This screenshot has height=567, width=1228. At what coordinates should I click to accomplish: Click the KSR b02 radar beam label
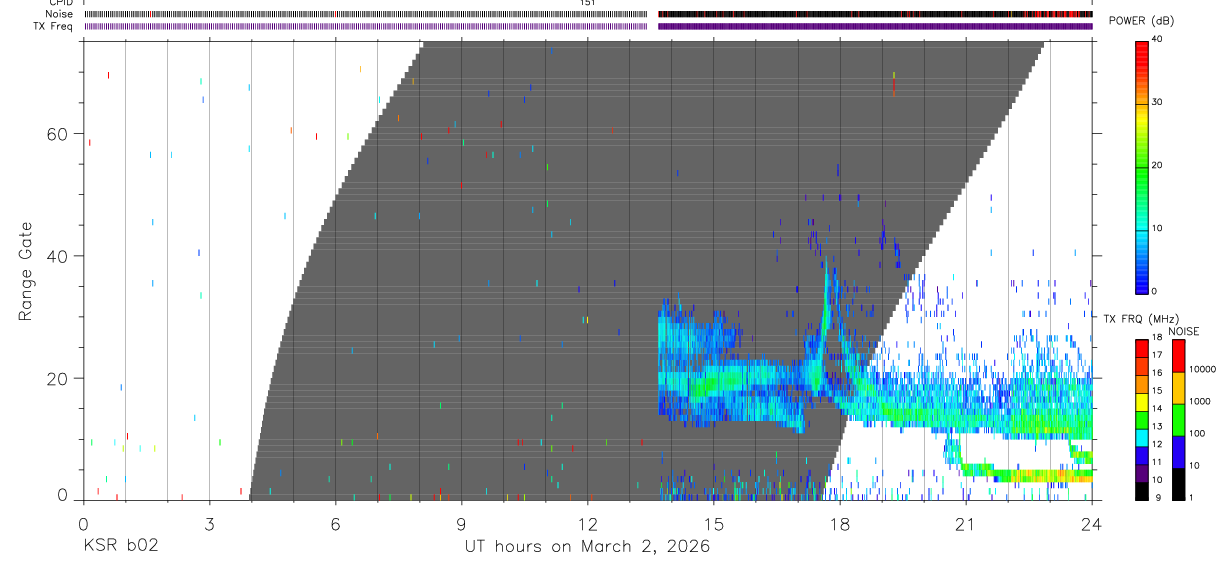click(x=121, y=546)
